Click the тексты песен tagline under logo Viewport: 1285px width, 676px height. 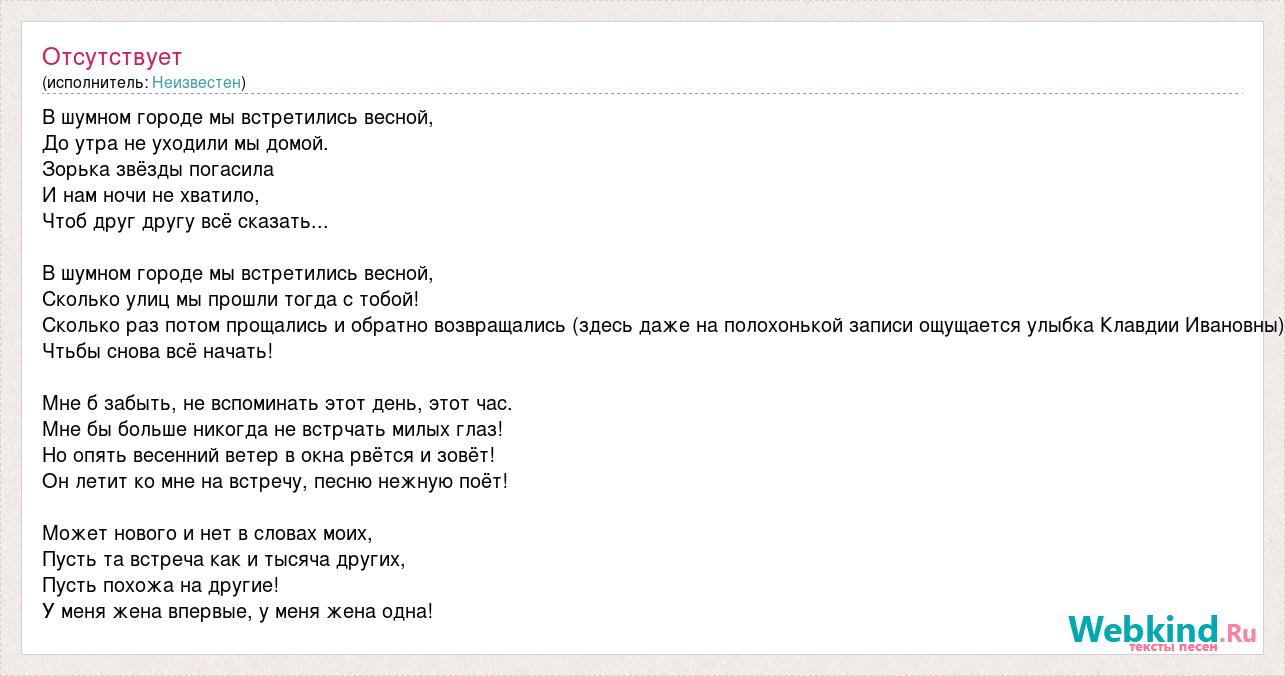coord(1174,647)
